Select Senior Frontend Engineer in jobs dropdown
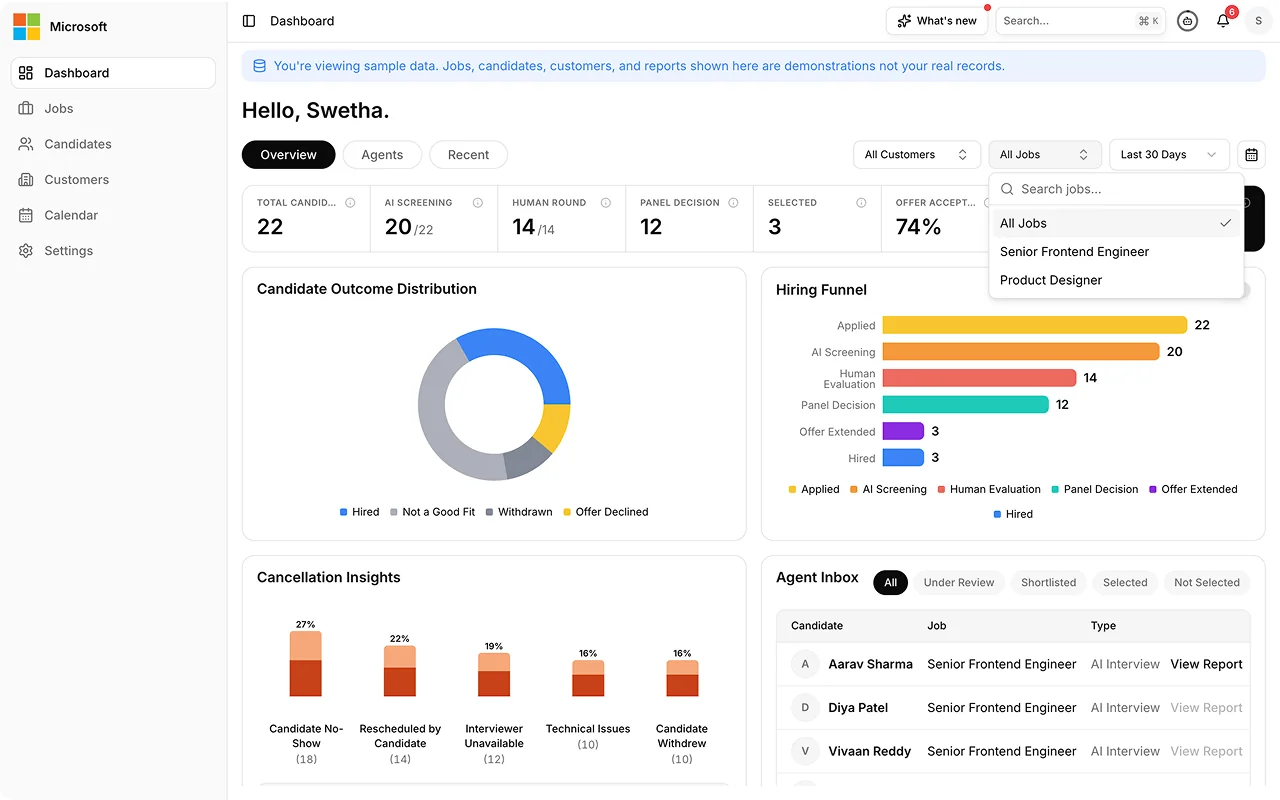The width and height of the screenshot is (1280, 800). coord(1116,252)
